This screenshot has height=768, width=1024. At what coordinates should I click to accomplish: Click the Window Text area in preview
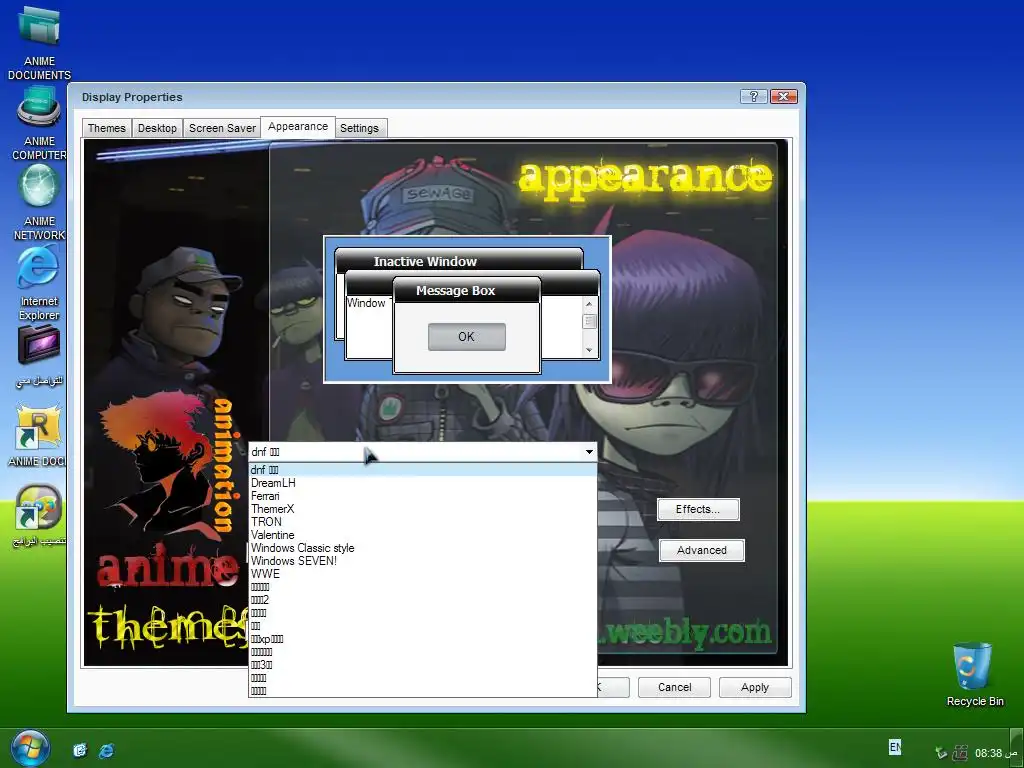coord(368,303)
